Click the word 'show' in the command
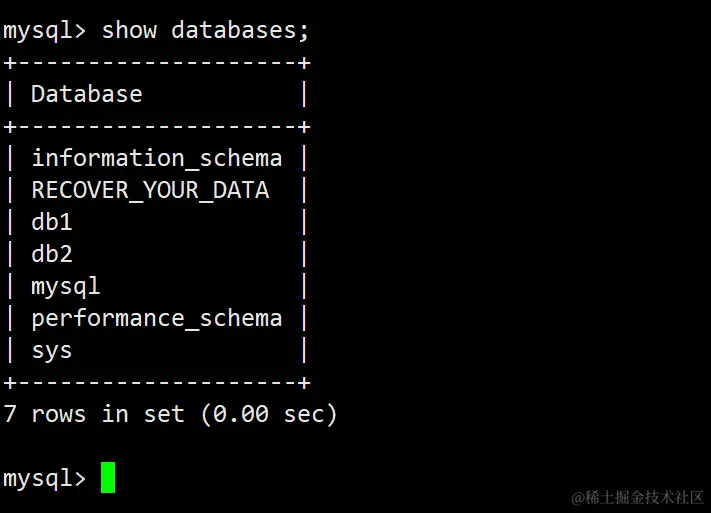Screen dimensions: 711x513 (x=129, y=30)
